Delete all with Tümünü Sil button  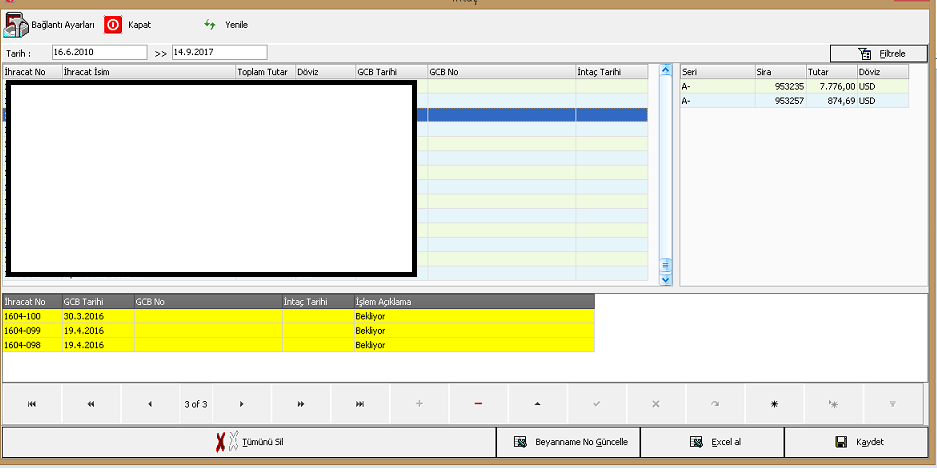click(x=249, y=443)
